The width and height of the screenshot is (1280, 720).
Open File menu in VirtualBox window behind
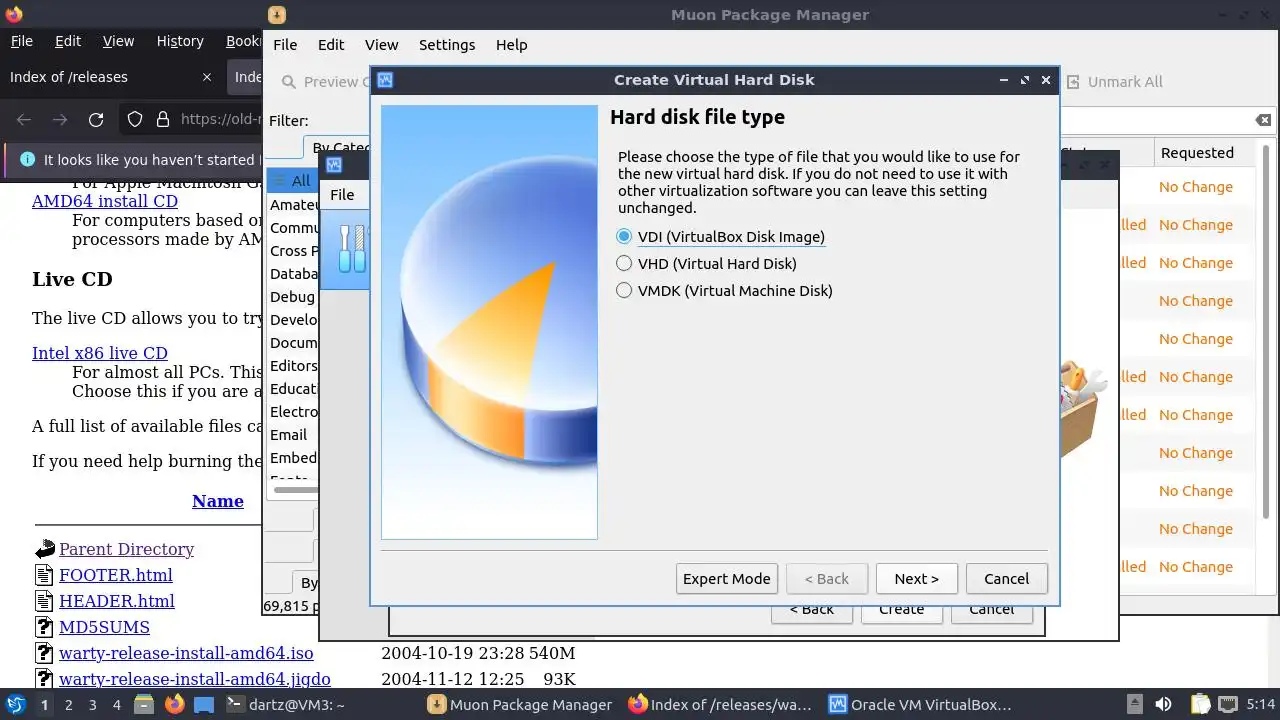coord(342,195)
